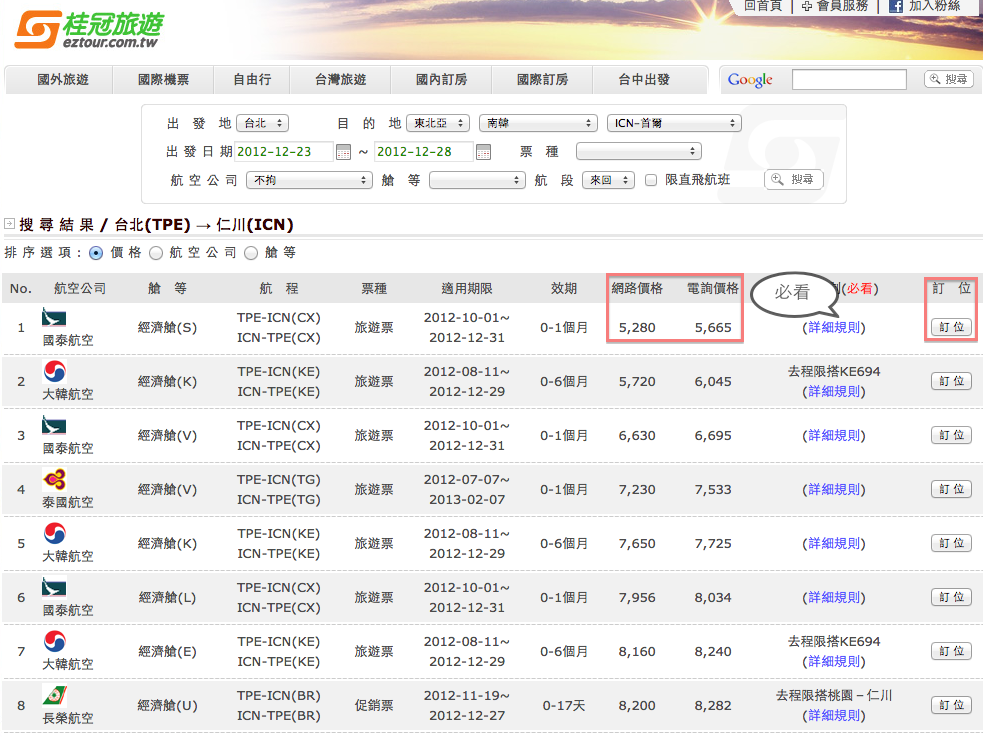The image size is (983, 737).
Task: Click EVA Air logo in row 8
Action: [x=55, y=695]
